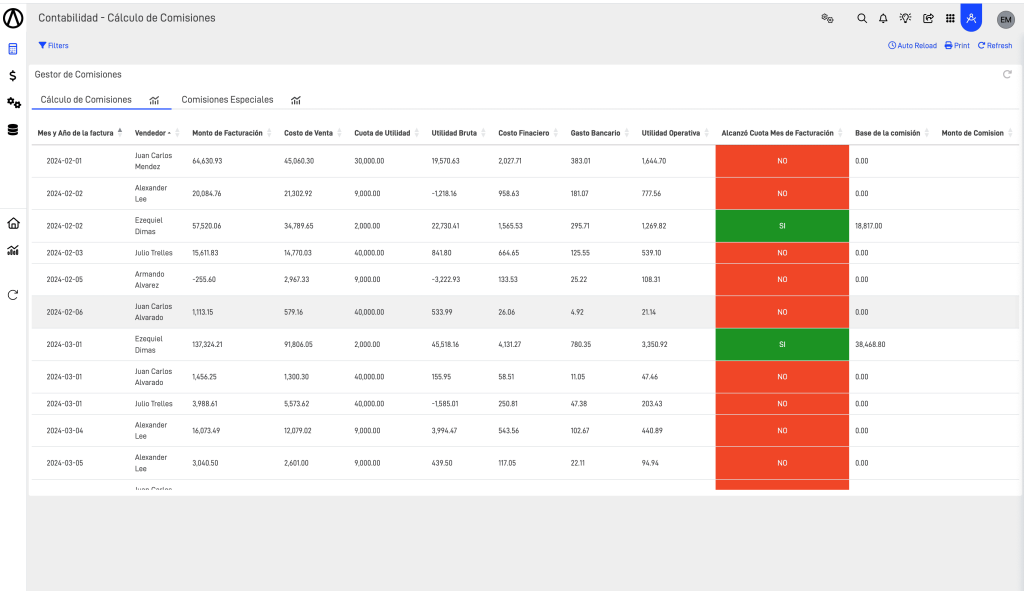
Task: Sort by Monto de Comision column
Action: pos(972,133)
